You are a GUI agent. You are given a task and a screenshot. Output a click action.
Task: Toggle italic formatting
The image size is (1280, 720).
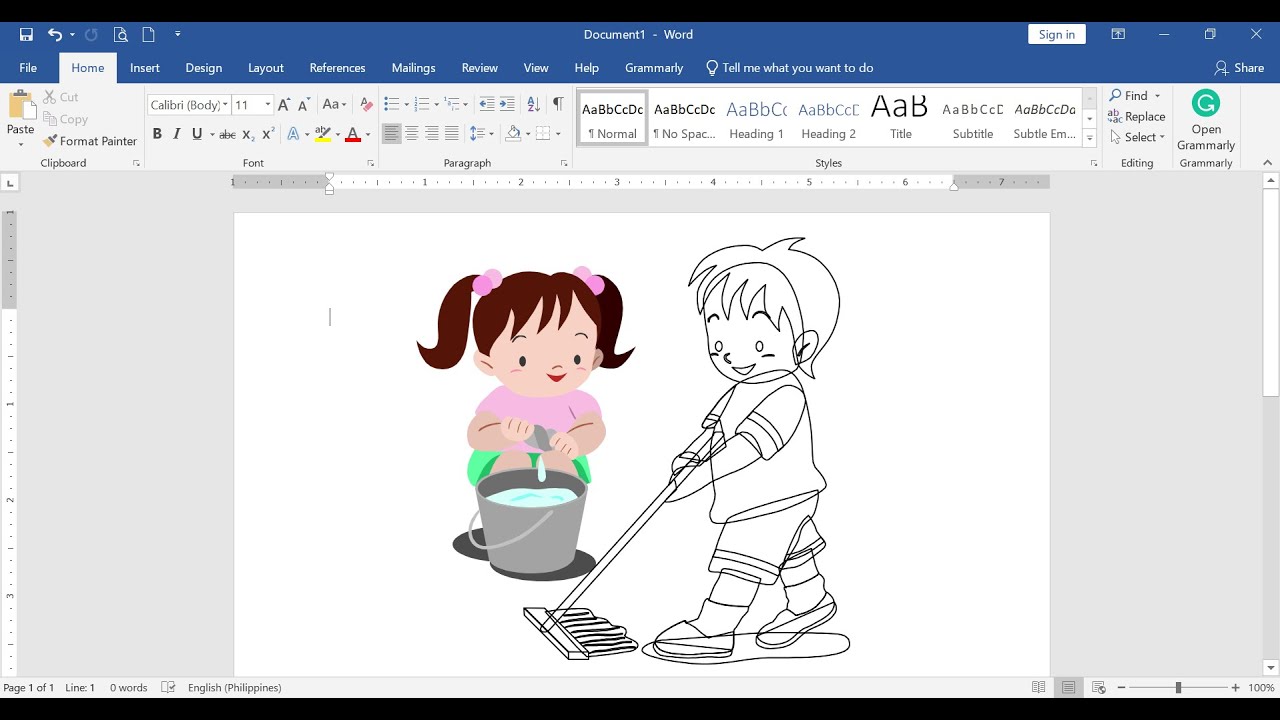[x=177, y=134]
